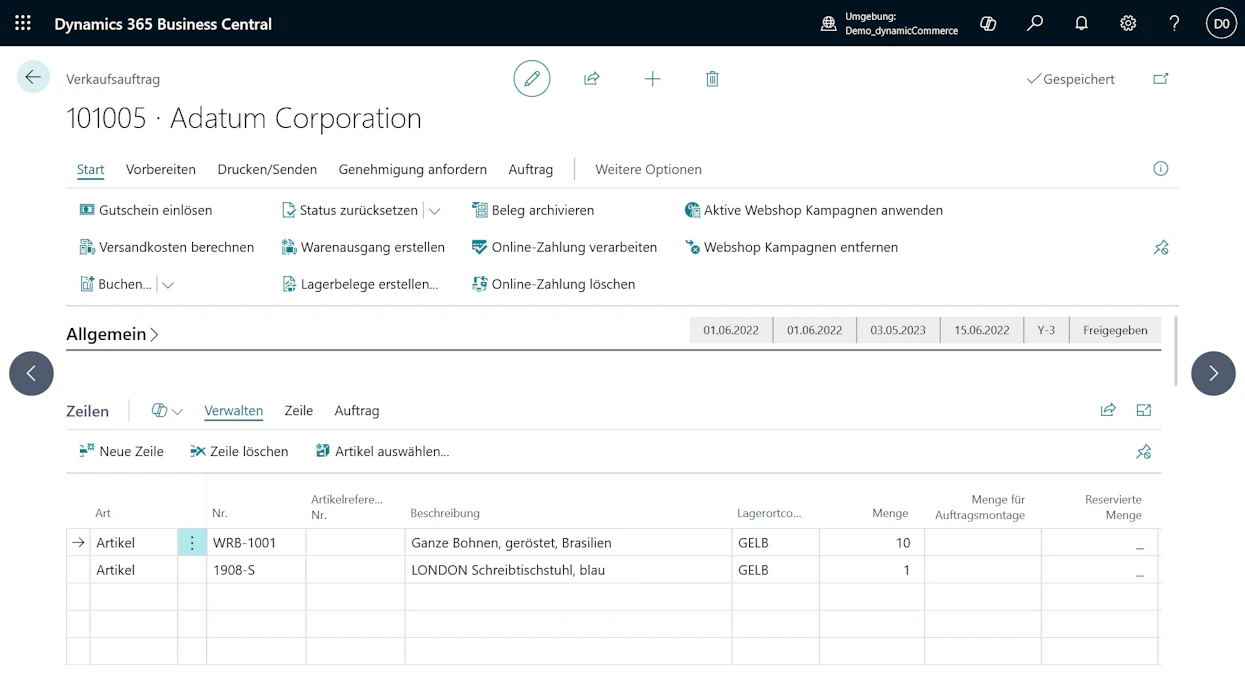Click reserved quantity of WRB-1001 row
Viewport: 1245px width, 700px height.
[1100, 543]
